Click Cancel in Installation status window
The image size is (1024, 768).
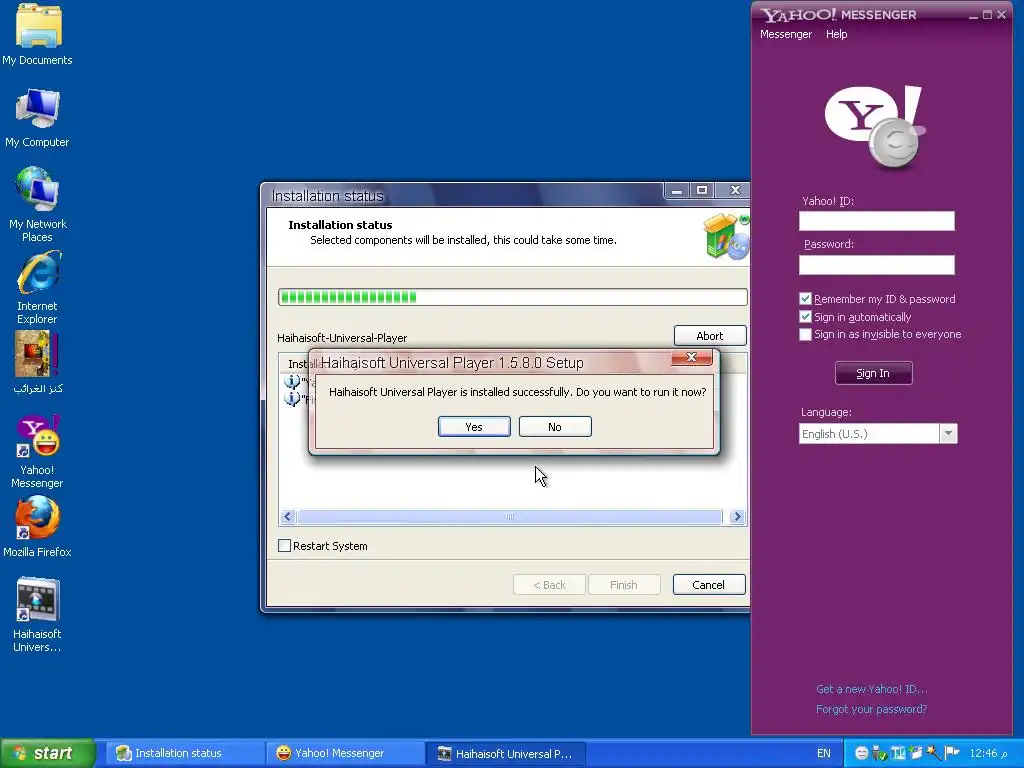click(x=709, y=584)
